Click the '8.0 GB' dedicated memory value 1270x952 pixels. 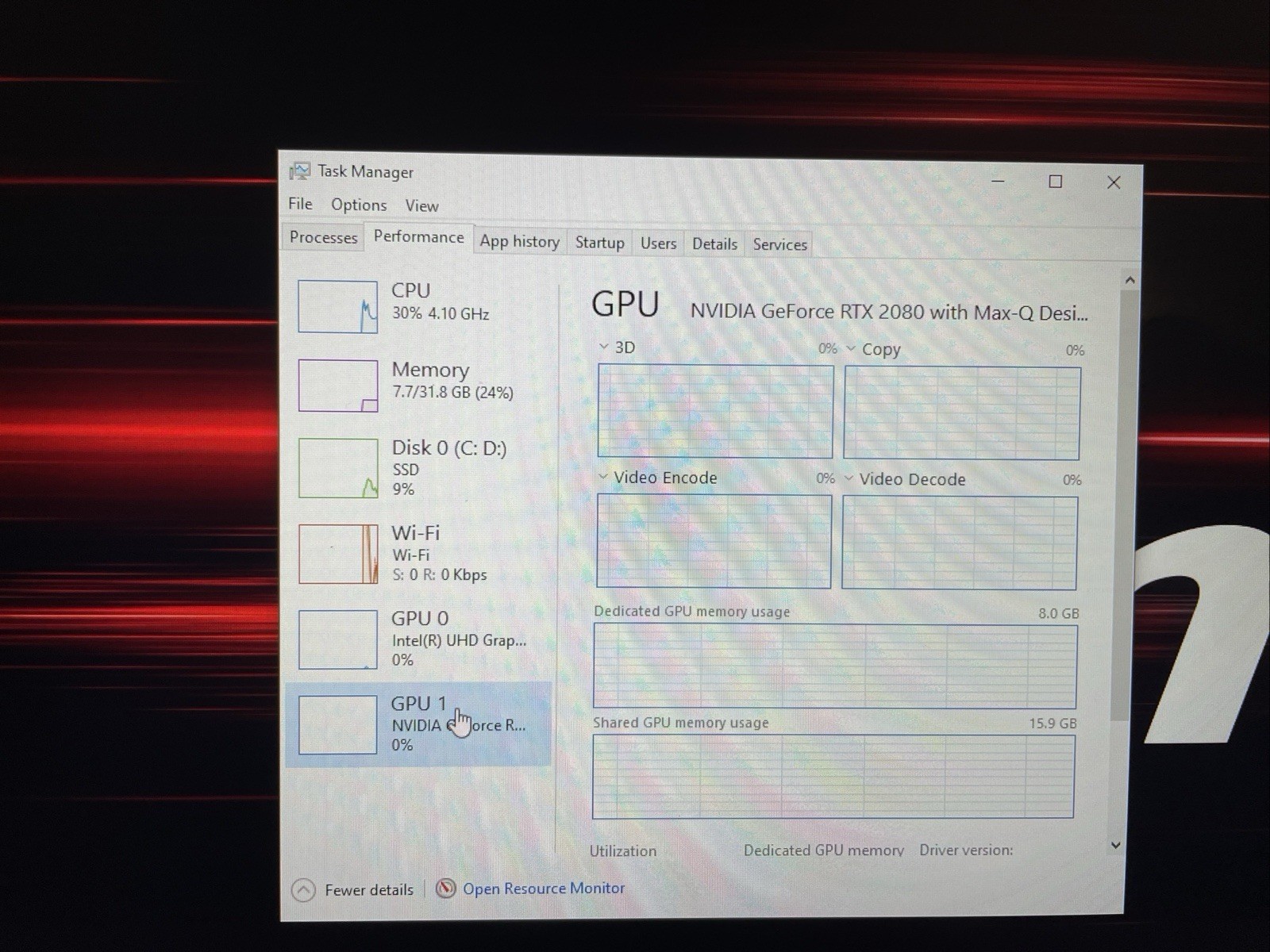click(1059, 613)
